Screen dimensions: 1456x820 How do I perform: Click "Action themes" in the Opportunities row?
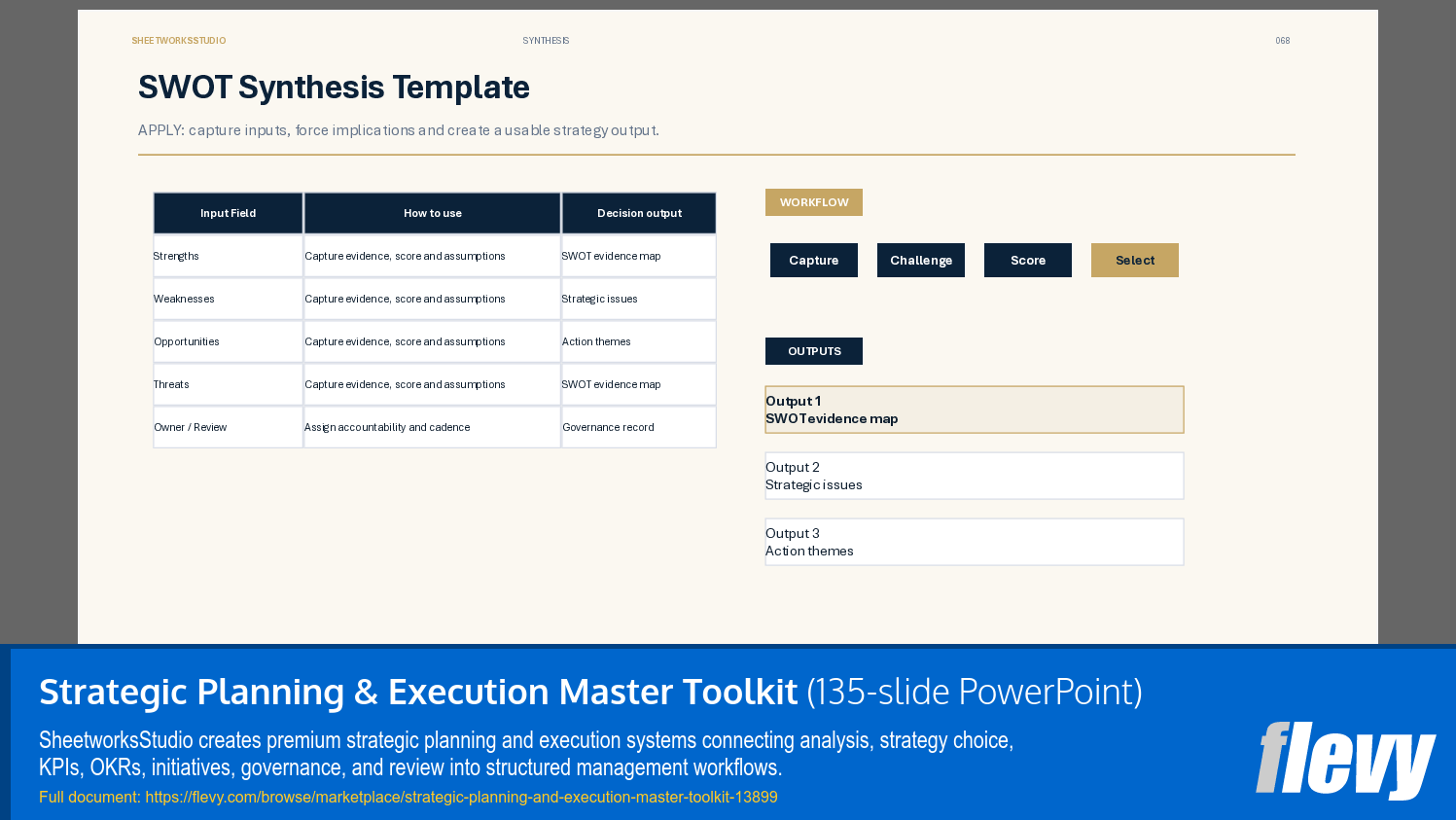[639, 341]
